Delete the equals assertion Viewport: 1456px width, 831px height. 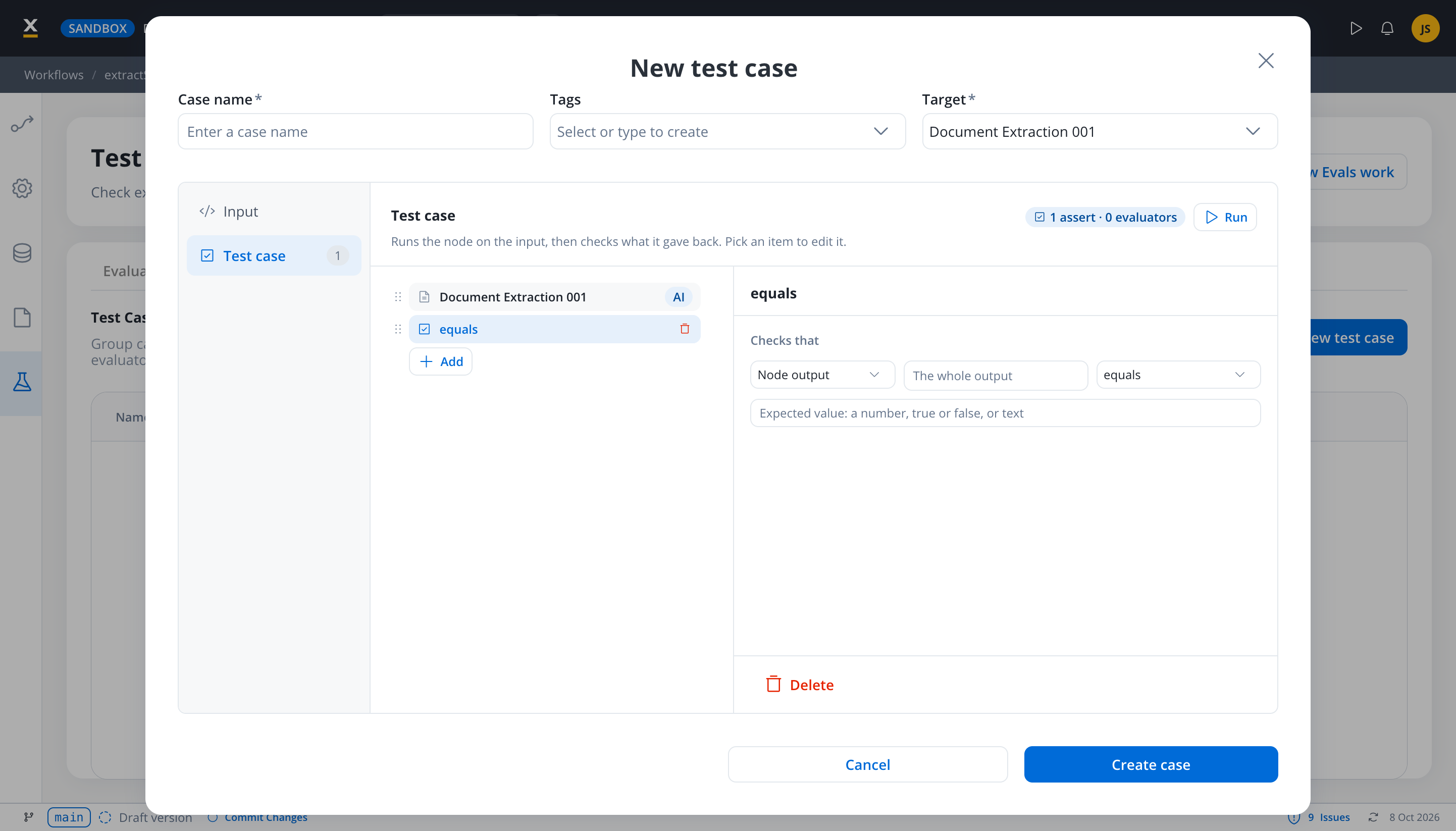799,685
